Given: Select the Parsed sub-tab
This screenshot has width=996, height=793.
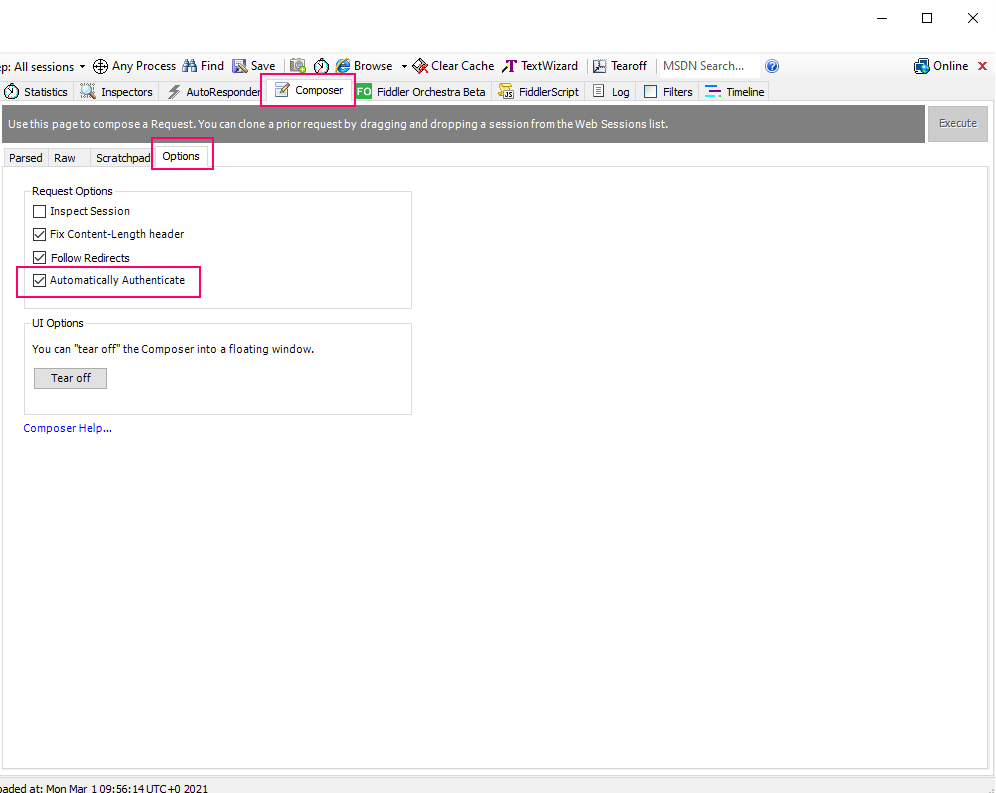Looking at the screenshot, I should (25, 158).
